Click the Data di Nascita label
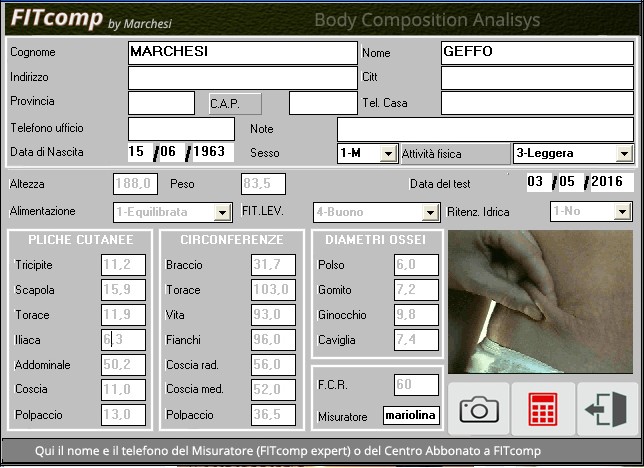 click(x=47, y=152)
